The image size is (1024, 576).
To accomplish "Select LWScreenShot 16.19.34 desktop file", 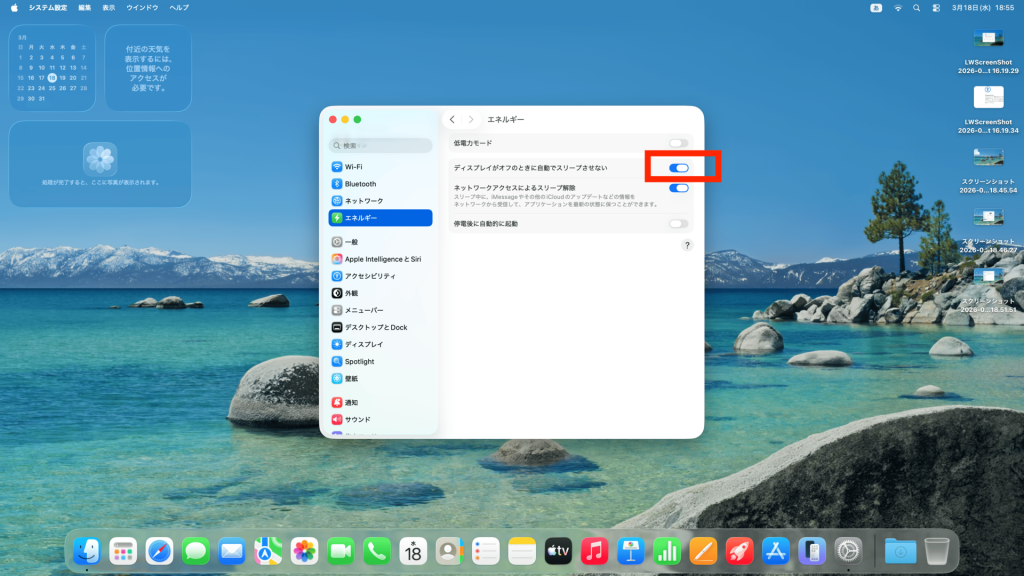I will pyautogui.click(x=988, y=111).
